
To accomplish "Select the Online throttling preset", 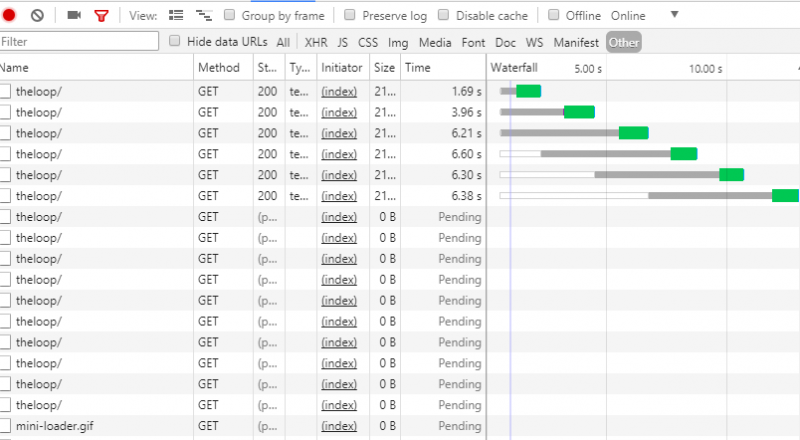I will (628, 16).
